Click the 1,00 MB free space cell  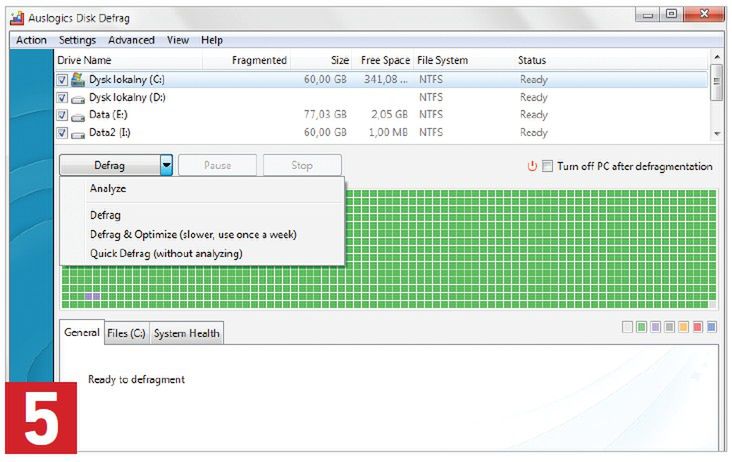click(388, 133)
